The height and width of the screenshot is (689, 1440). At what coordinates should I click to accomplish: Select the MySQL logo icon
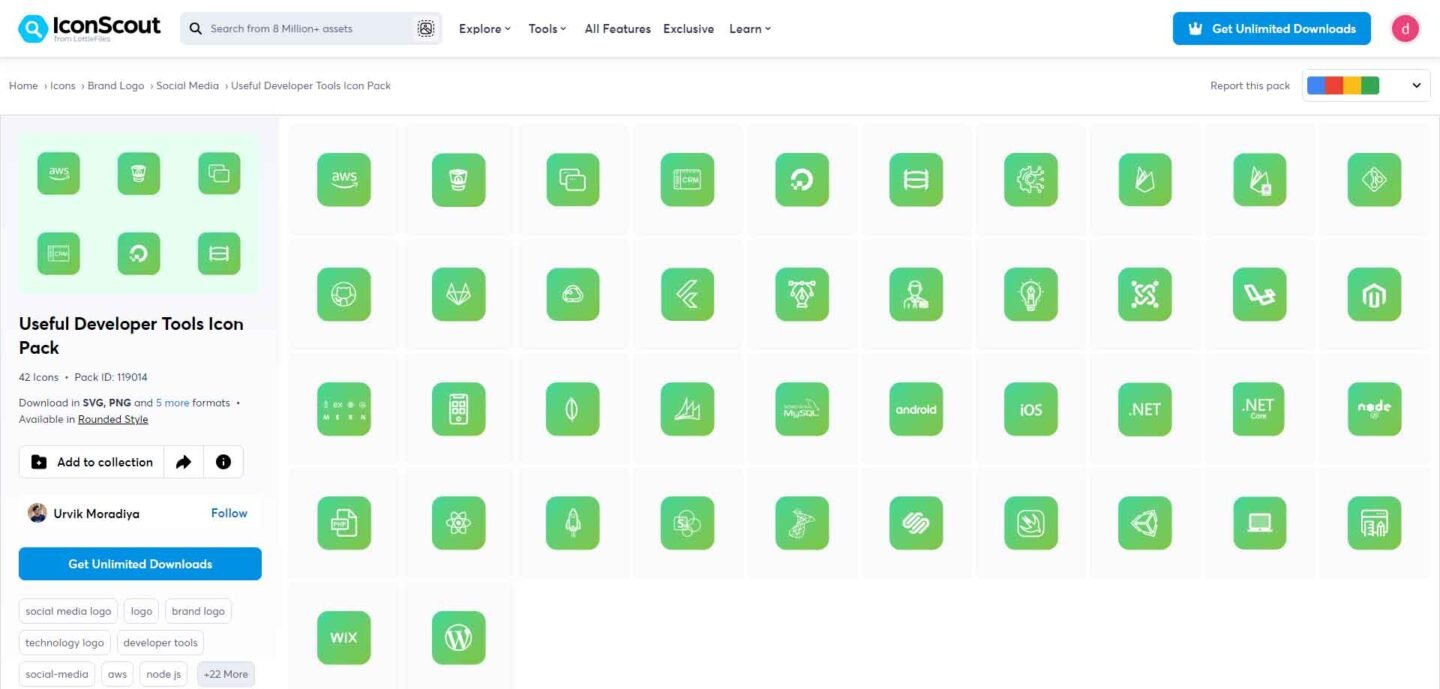(x=802, y=409)
